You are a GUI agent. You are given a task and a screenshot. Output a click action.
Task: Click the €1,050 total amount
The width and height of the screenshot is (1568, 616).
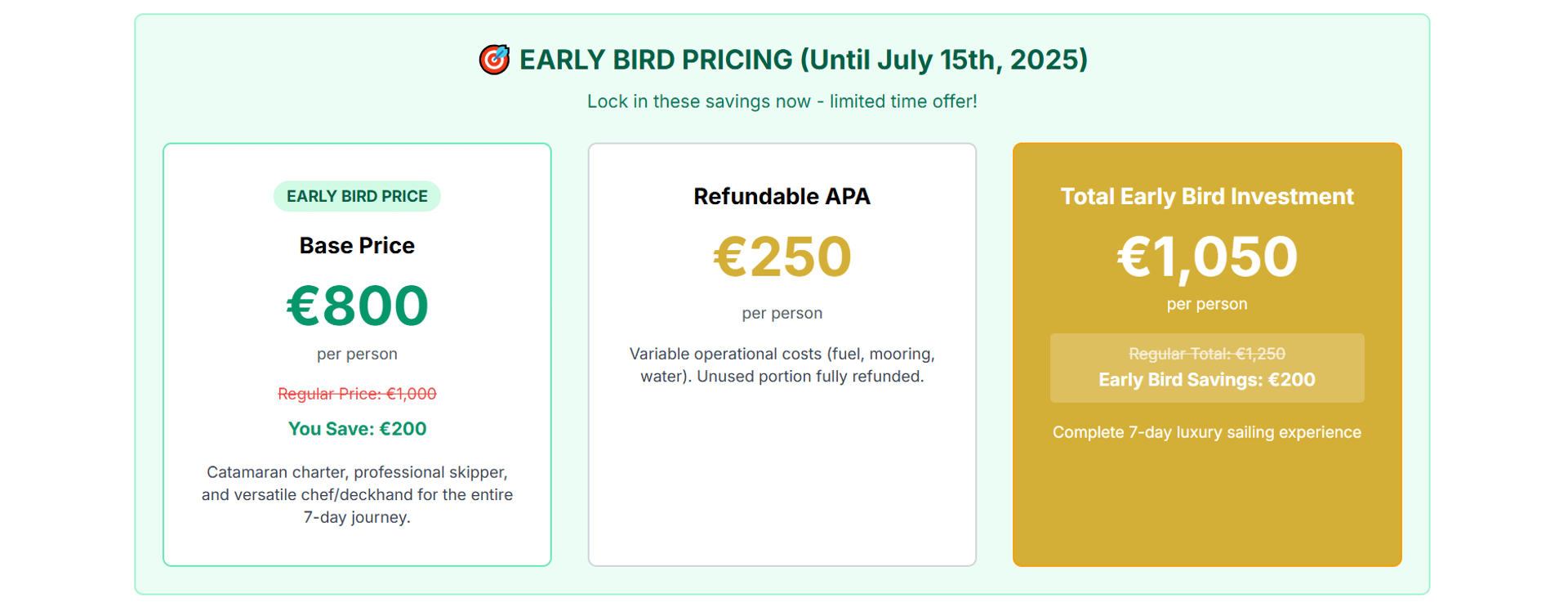[x=1207, y=257]
